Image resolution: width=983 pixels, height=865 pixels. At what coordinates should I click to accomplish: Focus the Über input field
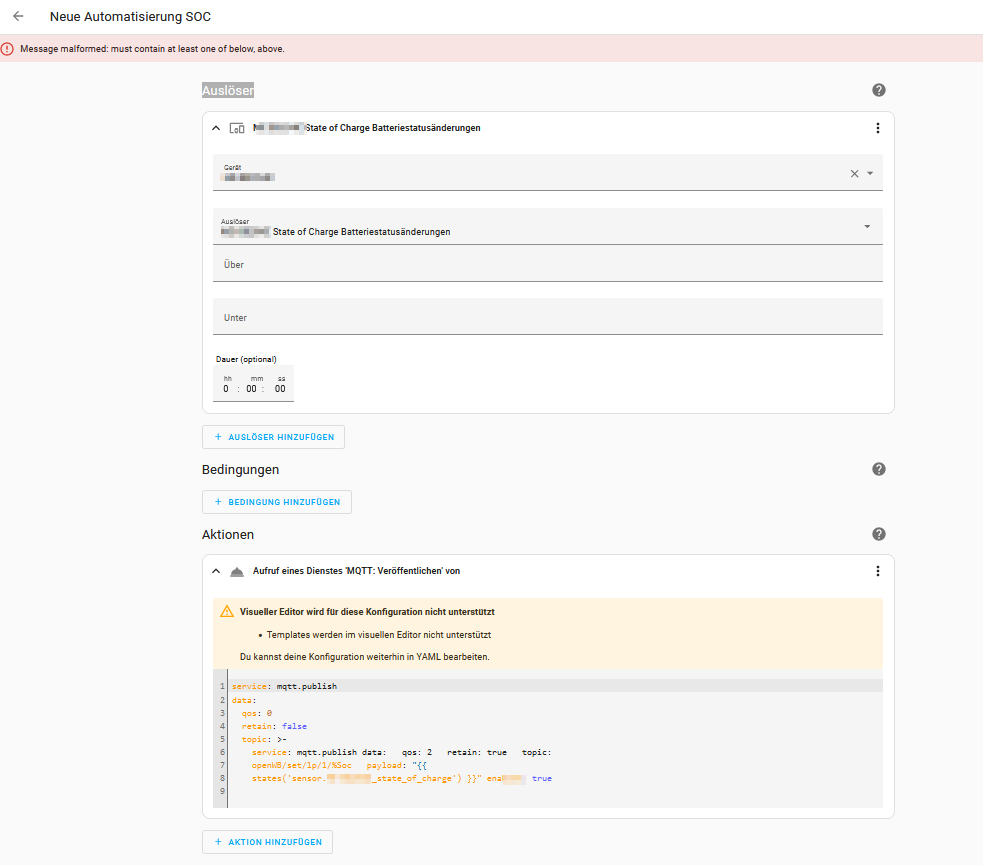pyautogui.click(x=547, y=265)
